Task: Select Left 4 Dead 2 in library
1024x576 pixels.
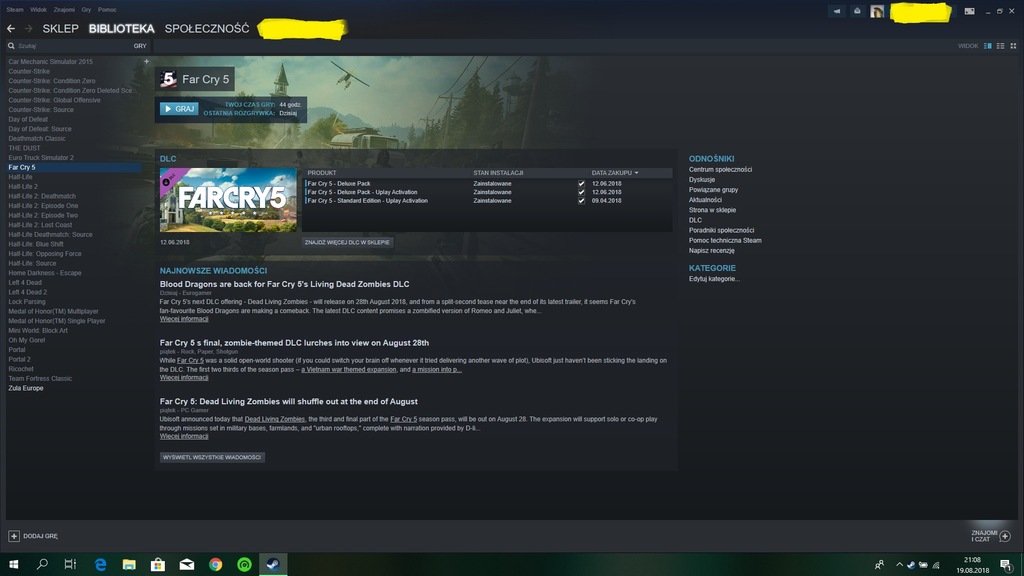Action: 27,292
